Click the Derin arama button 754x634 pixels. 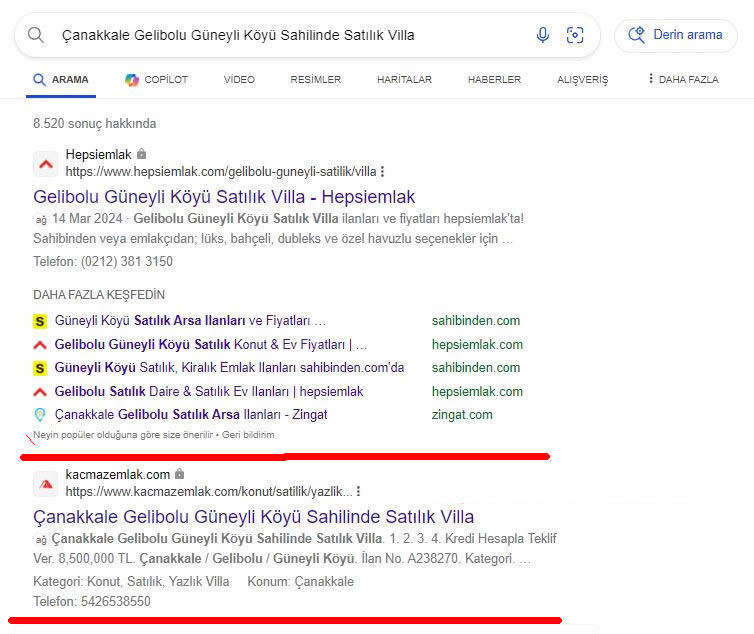point(676,35)
